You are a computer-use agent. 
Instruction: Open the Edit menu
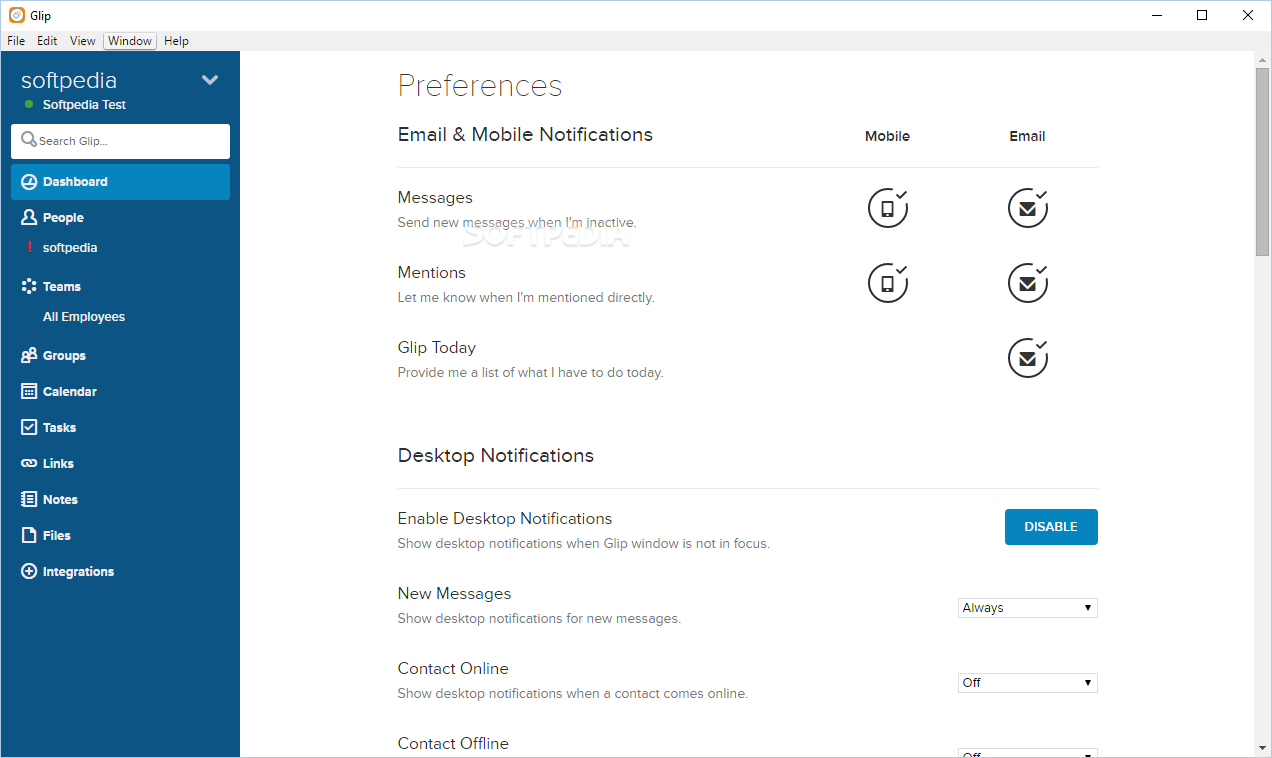(x=47, y=41)
